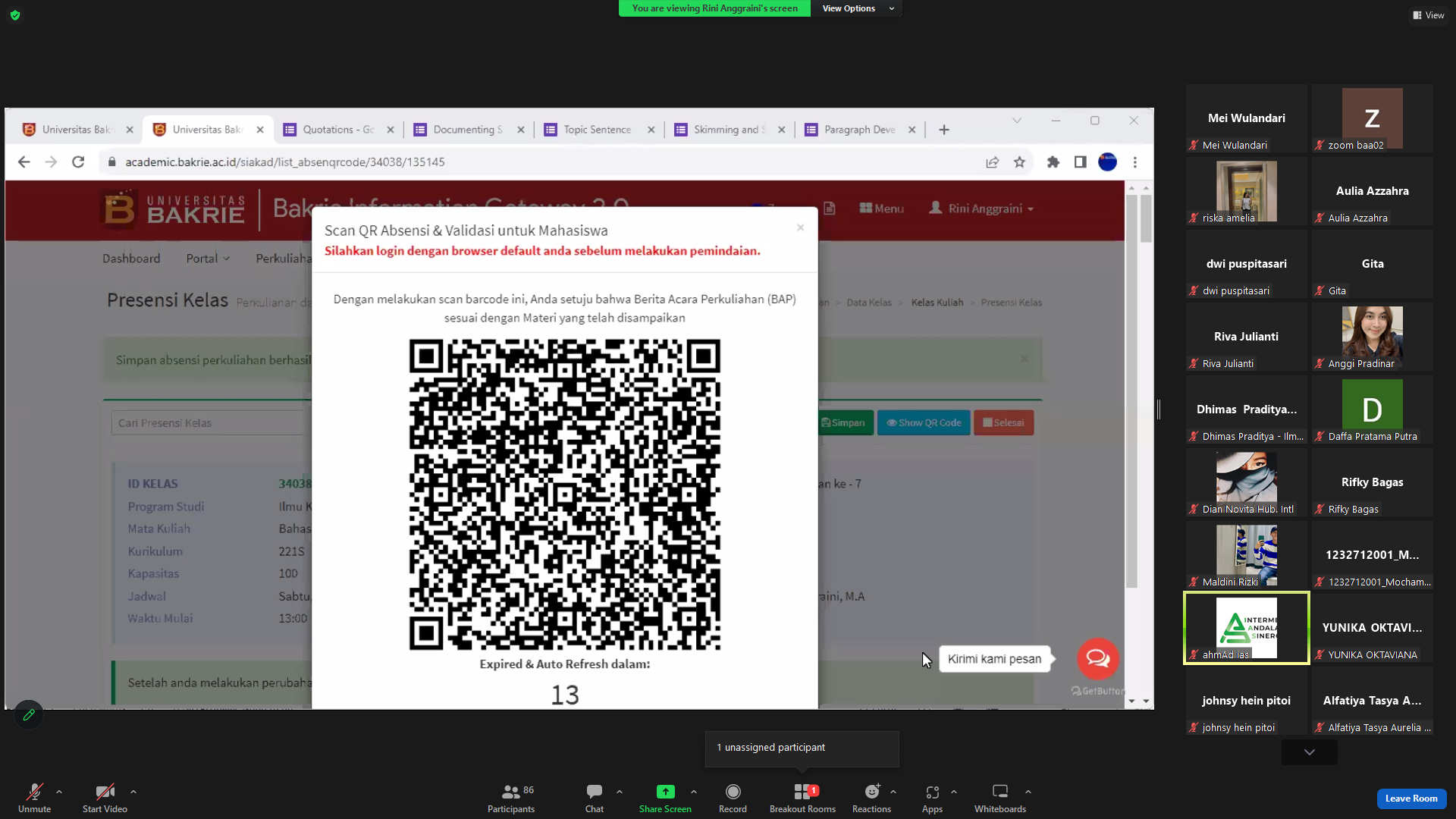The height and width of the screenshot is (819, 1456).
Task: Open the browser tab search chevron
Action: coord(1017,121)
